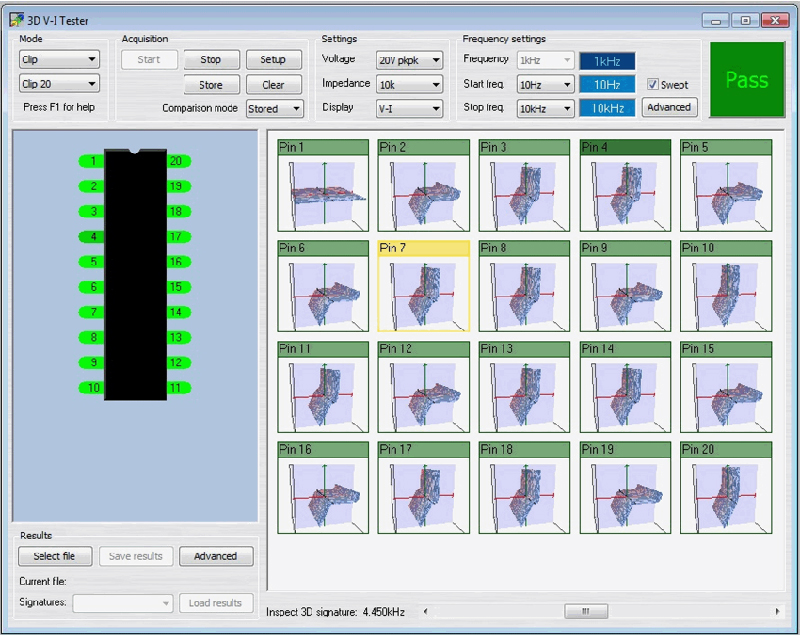This screenshot has width=800, height=636.
Task: Click the green Pass status indicator
Action: 747,81
